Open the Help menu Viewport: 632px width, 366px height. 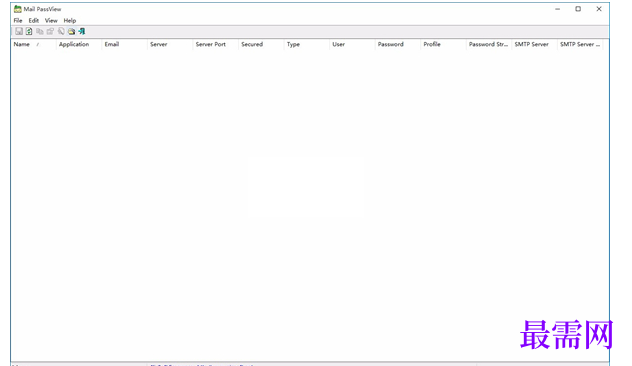click(x=70, y=21)
